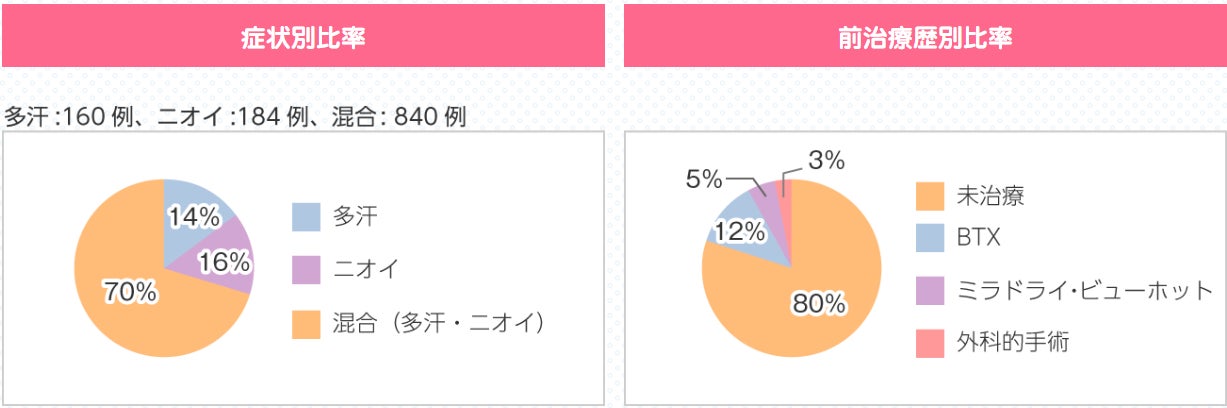Click the orange 未治療 legend swatch
The width and height of the screenshot is (1227, 408).
coord(930,196)
